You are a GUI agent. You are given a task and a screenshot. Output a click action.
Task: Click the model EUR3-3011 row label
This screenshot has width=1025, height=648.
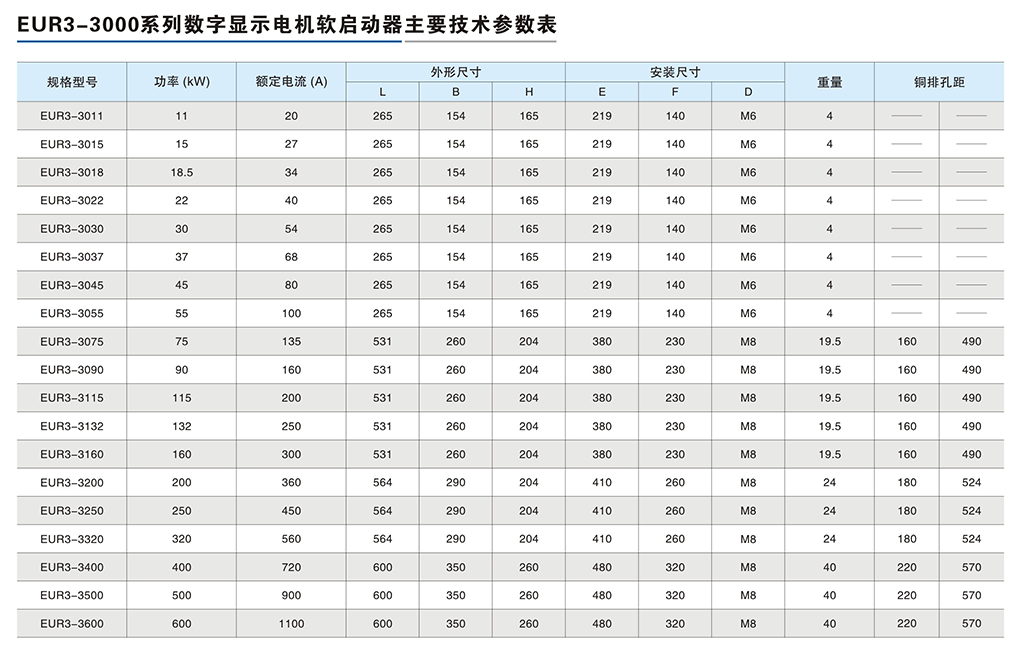tap(71, 115)
